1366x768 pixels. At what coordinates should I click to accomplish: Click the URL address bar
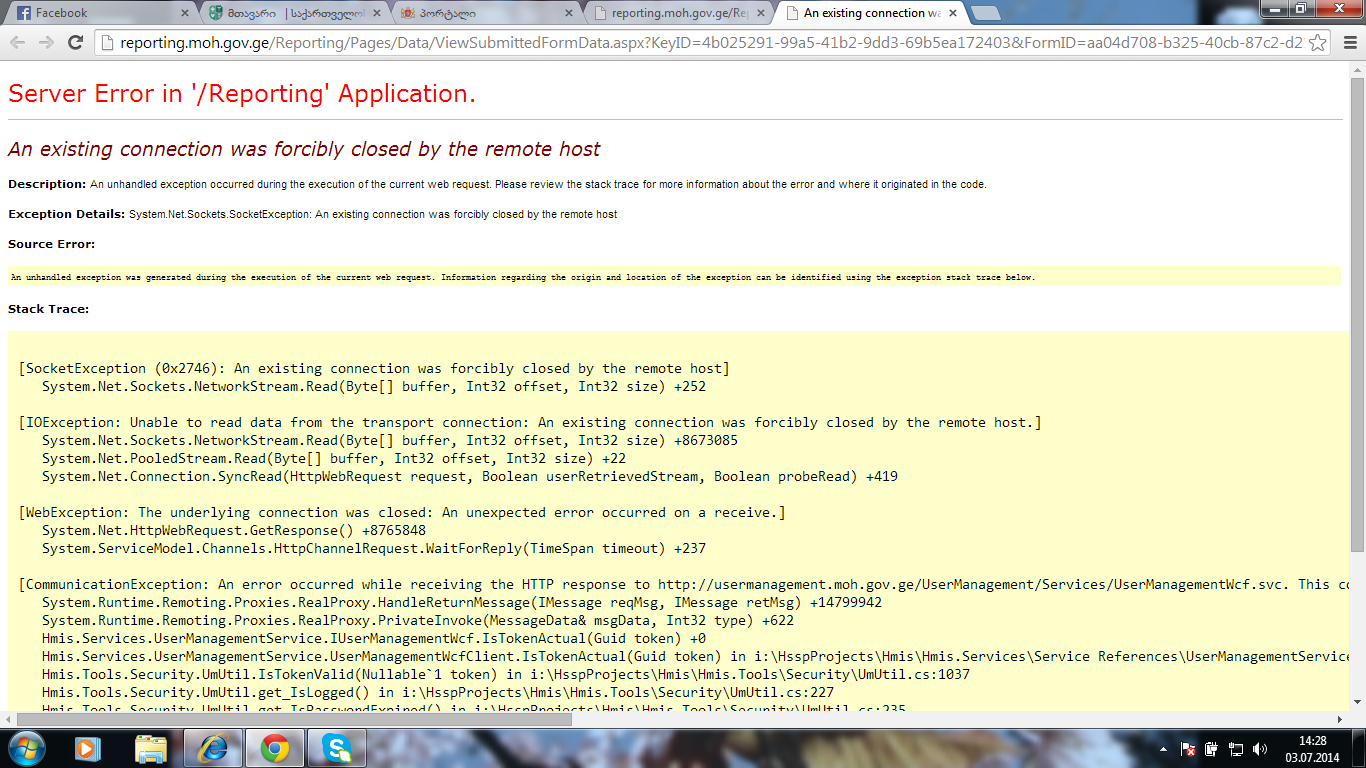700,43
